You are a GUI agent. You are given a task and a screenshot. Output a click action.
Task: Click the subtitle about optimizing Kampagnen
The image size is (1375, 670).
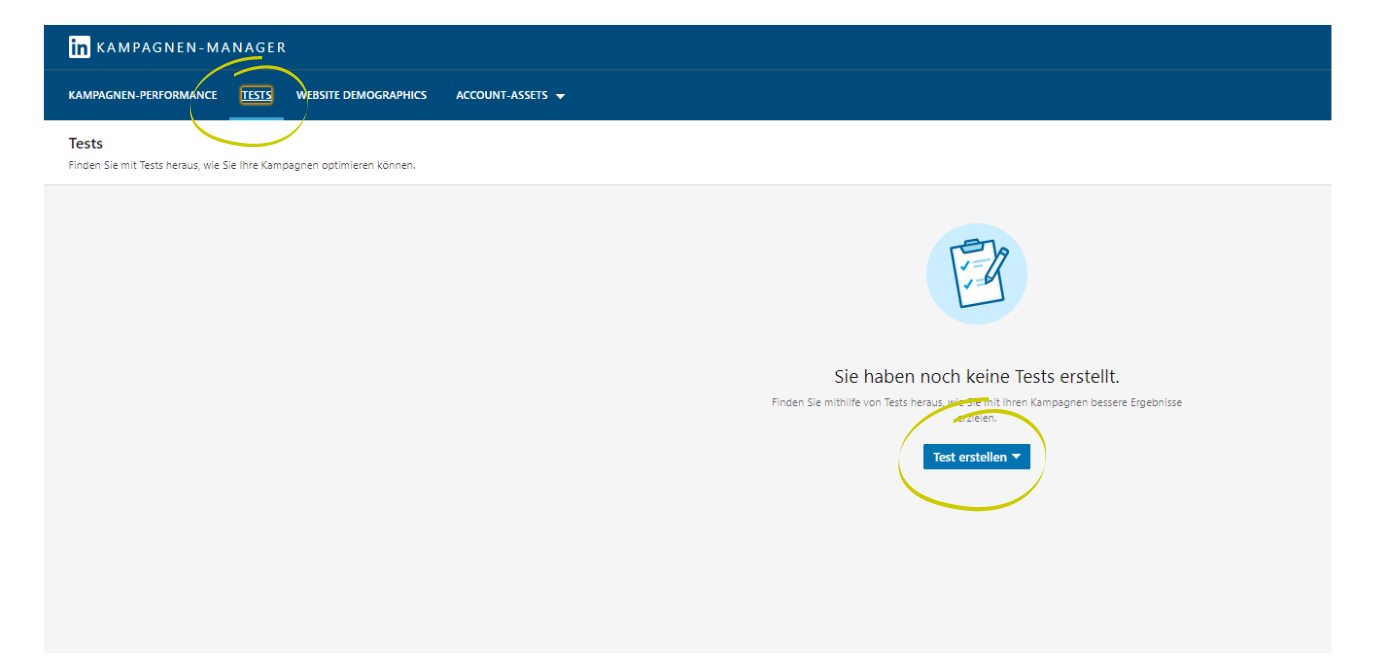pos(242,165)
